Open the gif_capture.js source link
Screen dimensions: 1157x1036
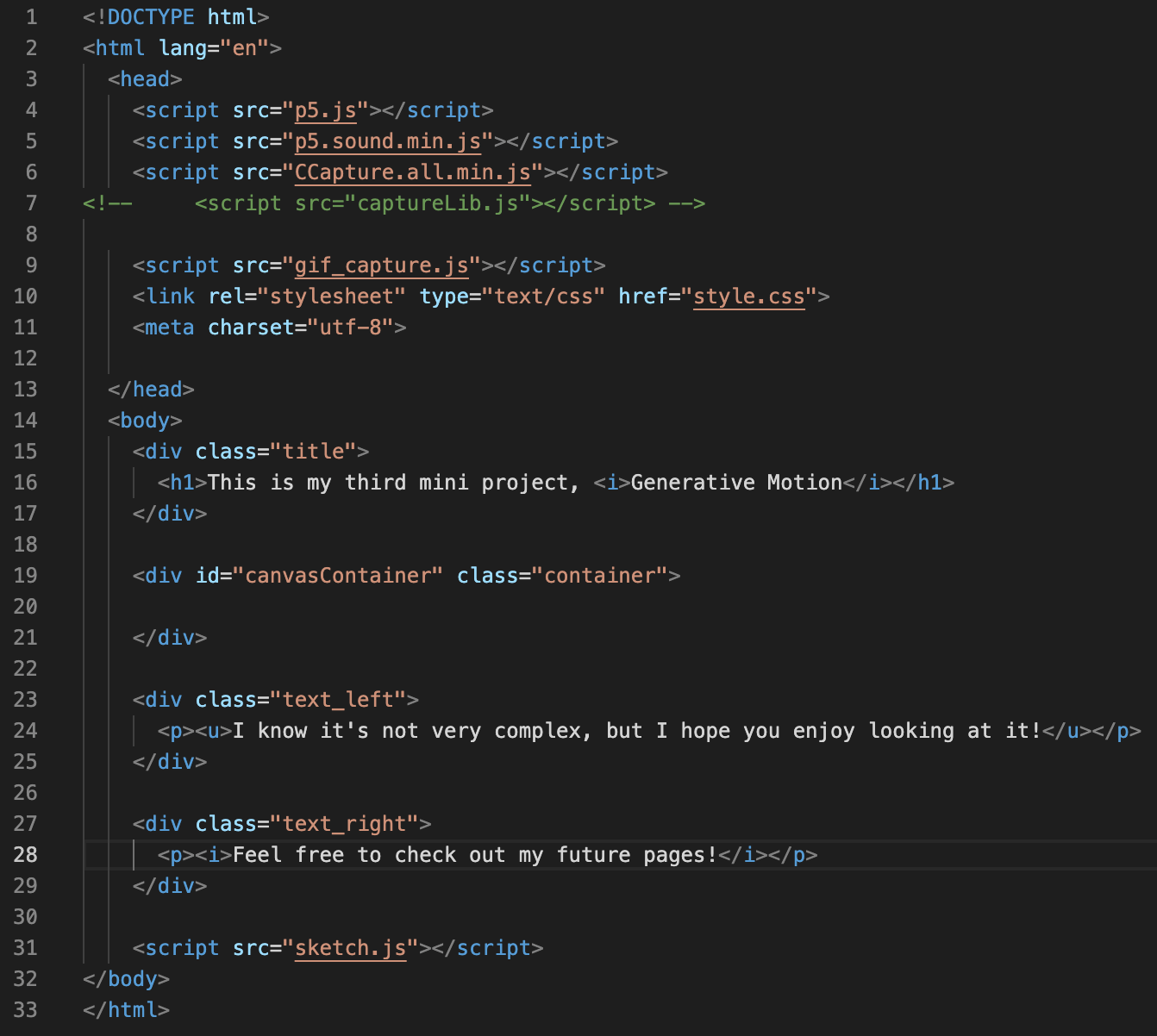point(382,265)
